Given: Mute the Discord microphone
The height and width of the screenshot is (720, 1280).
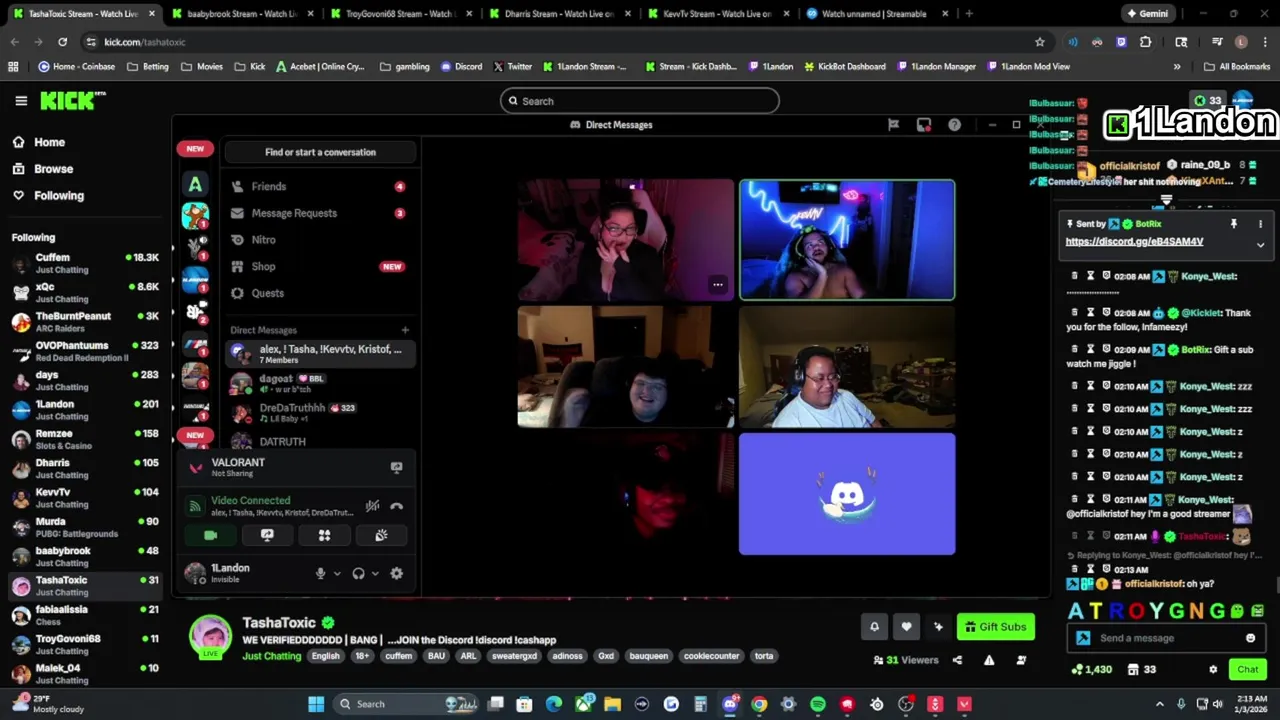Looking at the screenshot, I should (320, 573).
